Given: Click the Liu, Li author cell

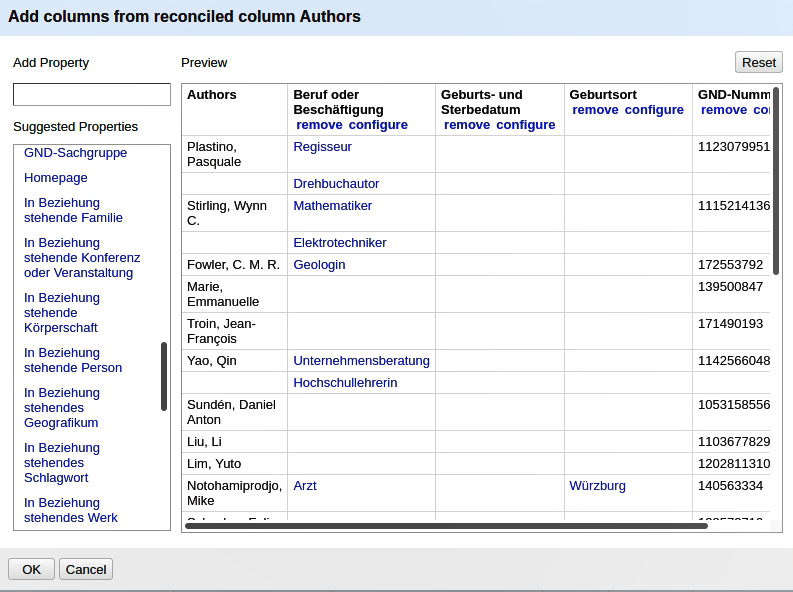Looking at the screenshot, I should click(235, 442).
